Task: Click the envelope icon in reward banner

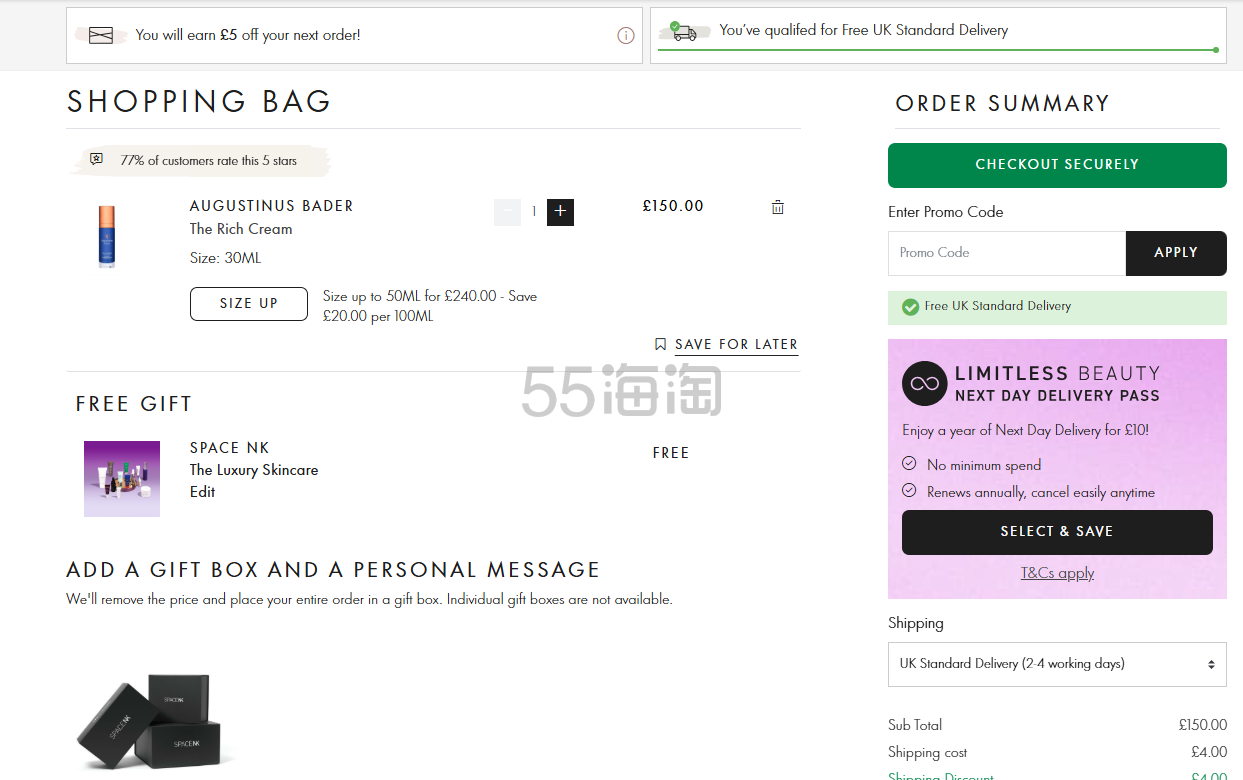Action: (x=101, y=36)
